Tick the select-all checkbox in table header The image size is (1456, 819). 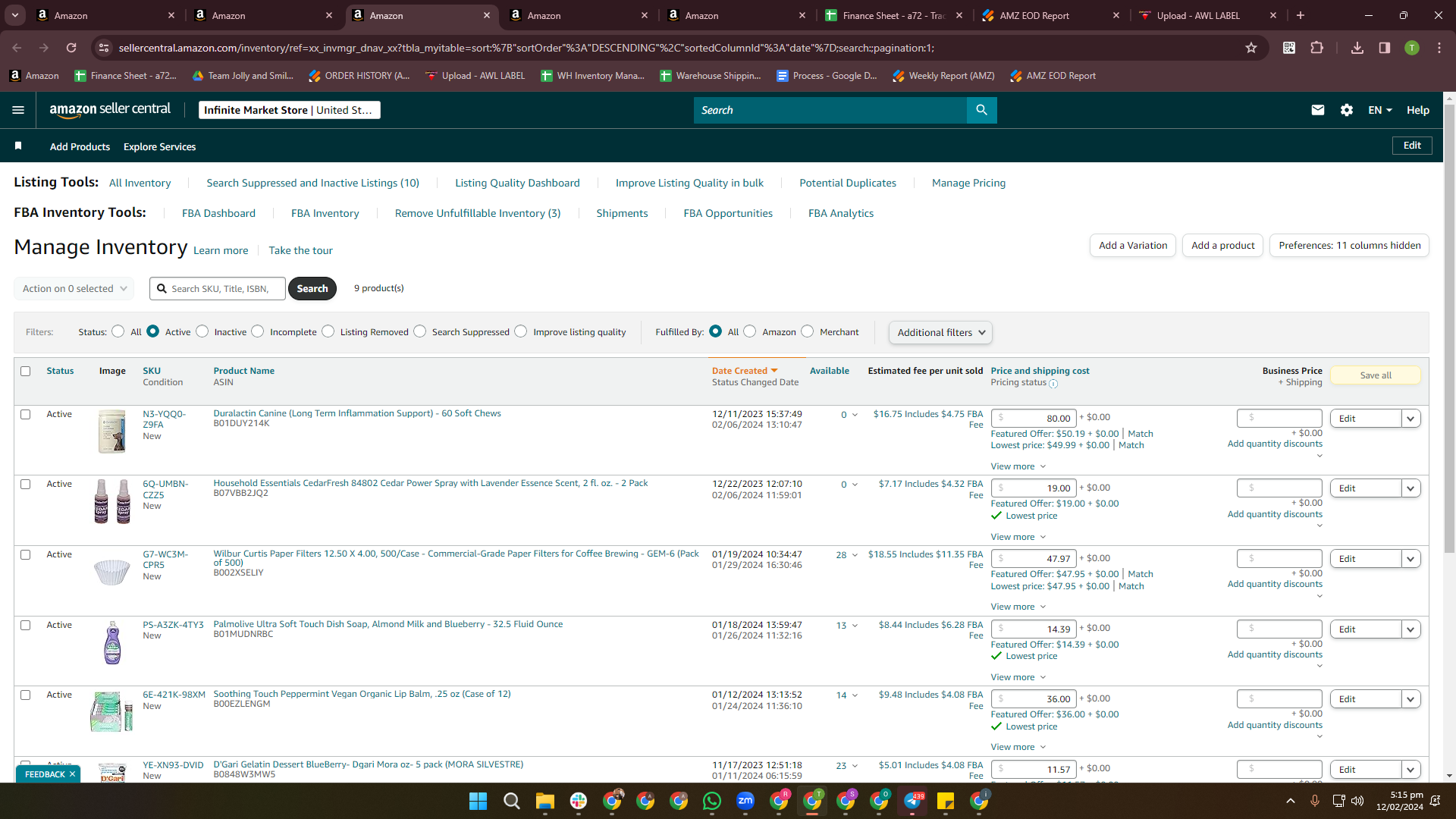26,372
